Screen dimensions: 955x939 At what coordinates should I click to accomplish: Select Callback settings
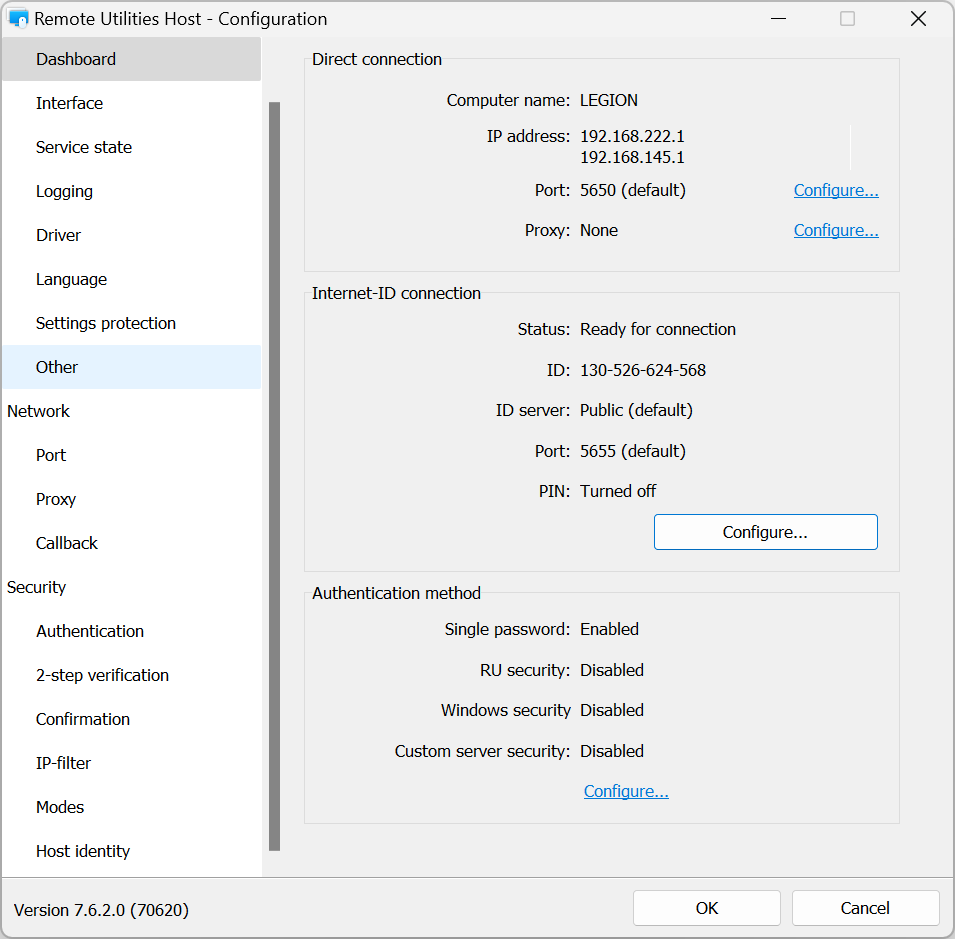tap(67, 543)
